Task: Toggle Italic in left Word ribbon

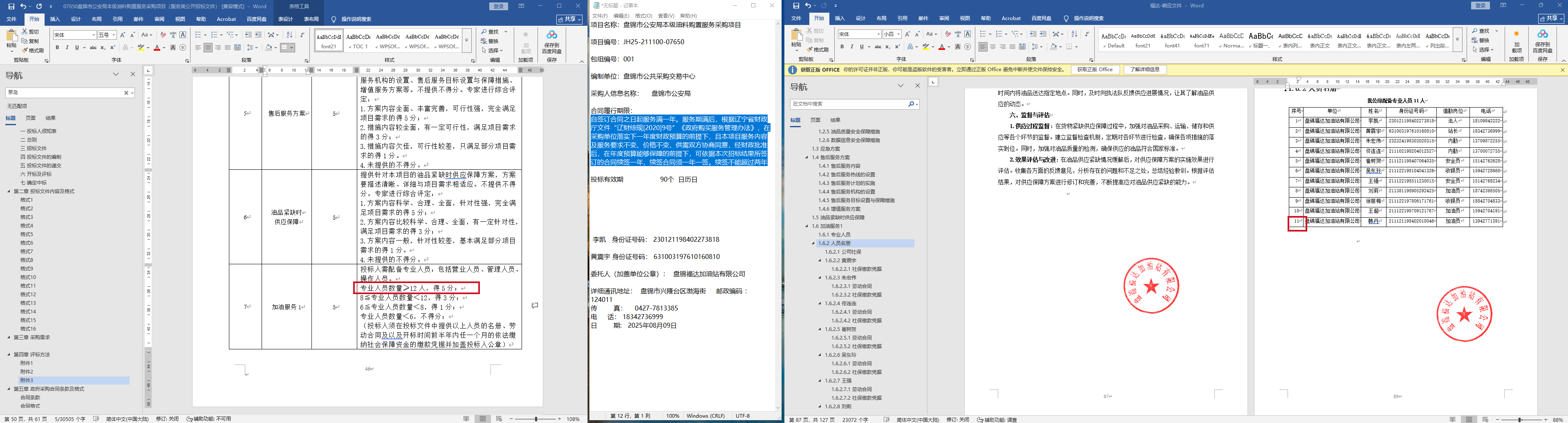Action: coord(67,47)
